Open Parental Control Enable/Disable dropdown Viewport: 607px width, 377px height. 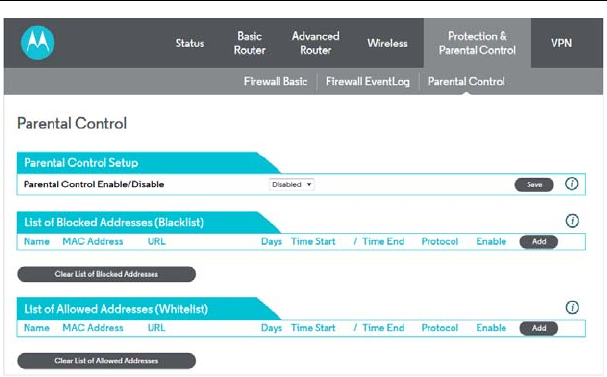coord(292,185)
